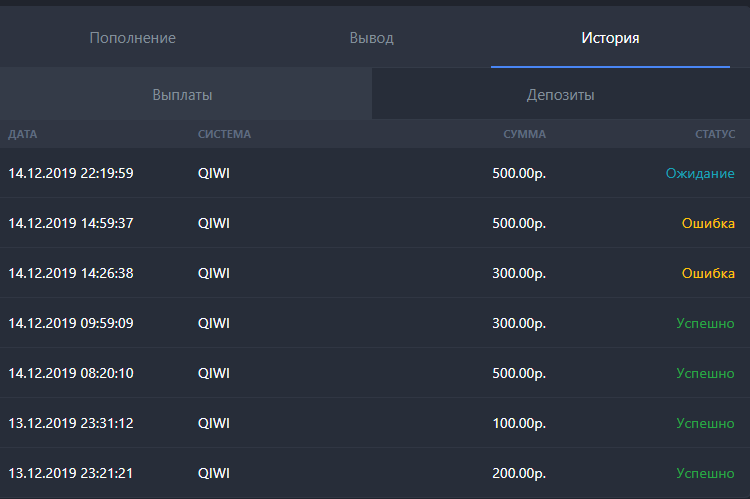Click the СТАТУС column header
The width and height of the screenshot is (750, 499).
[x=714, y=134]
